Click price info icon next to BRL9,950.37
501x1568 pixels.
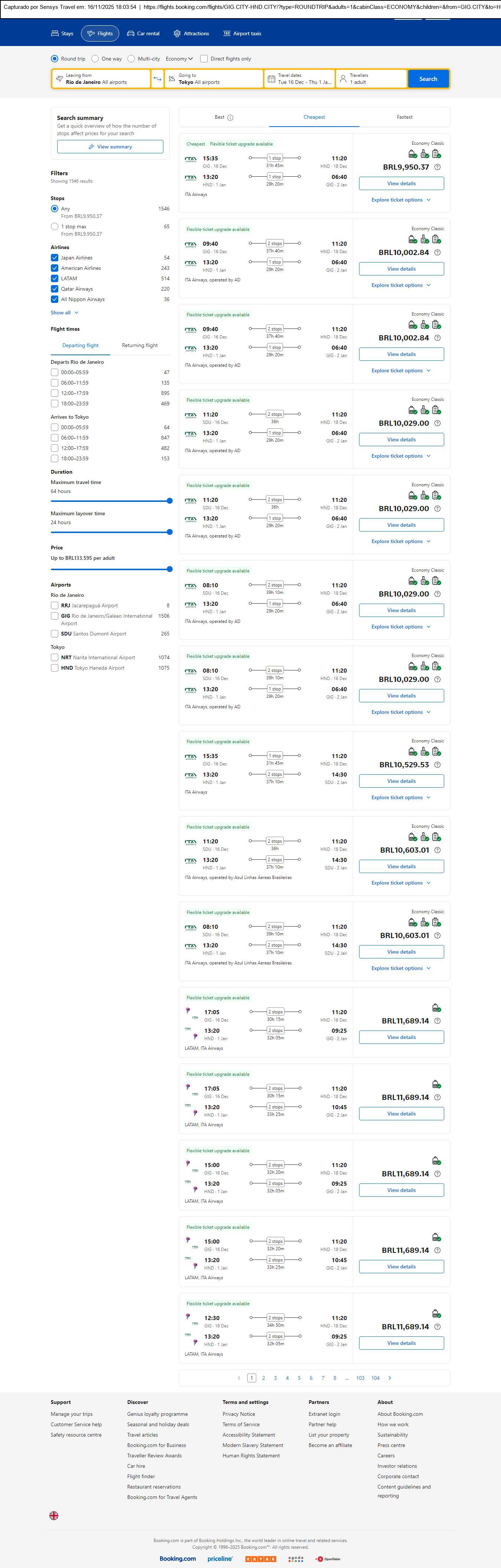coord(437,167)
